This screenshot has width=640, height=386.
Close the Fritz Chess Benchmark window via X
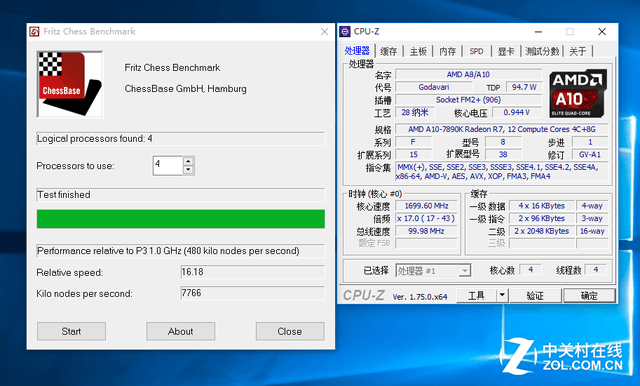click(x=324, y=31)
